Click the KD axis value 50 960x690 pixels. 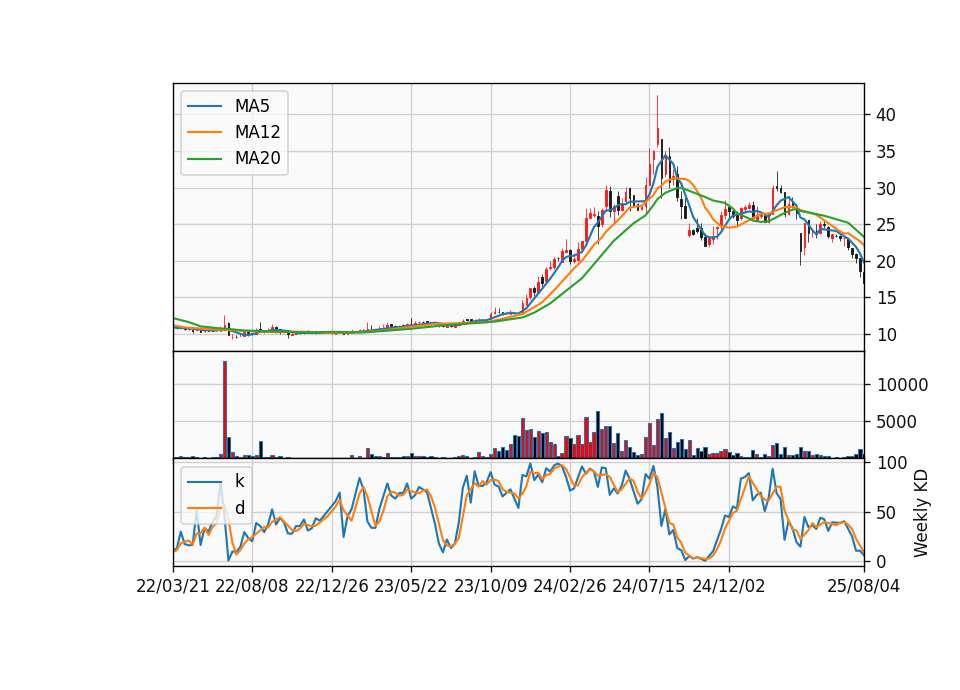point(886,512)
